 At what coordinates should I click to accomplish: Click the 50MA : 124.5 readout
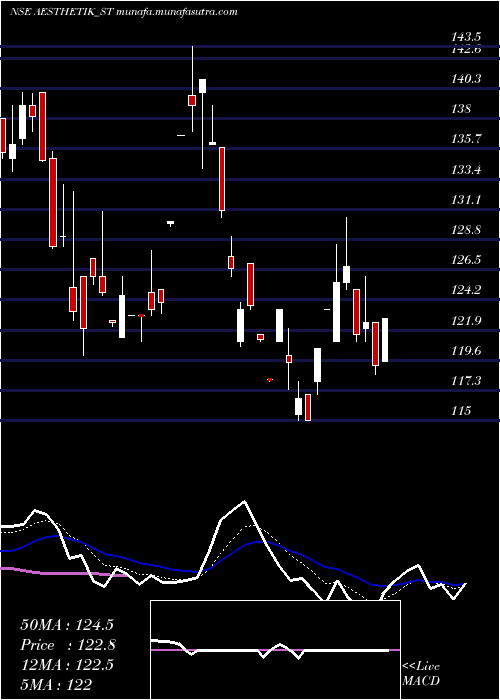[x=67, y=625]
